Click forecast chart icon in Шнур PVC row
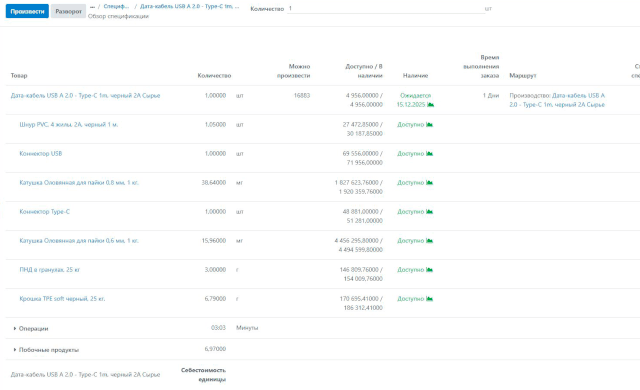This screenshot has height=390, width=640. click(x=429, y=124)
